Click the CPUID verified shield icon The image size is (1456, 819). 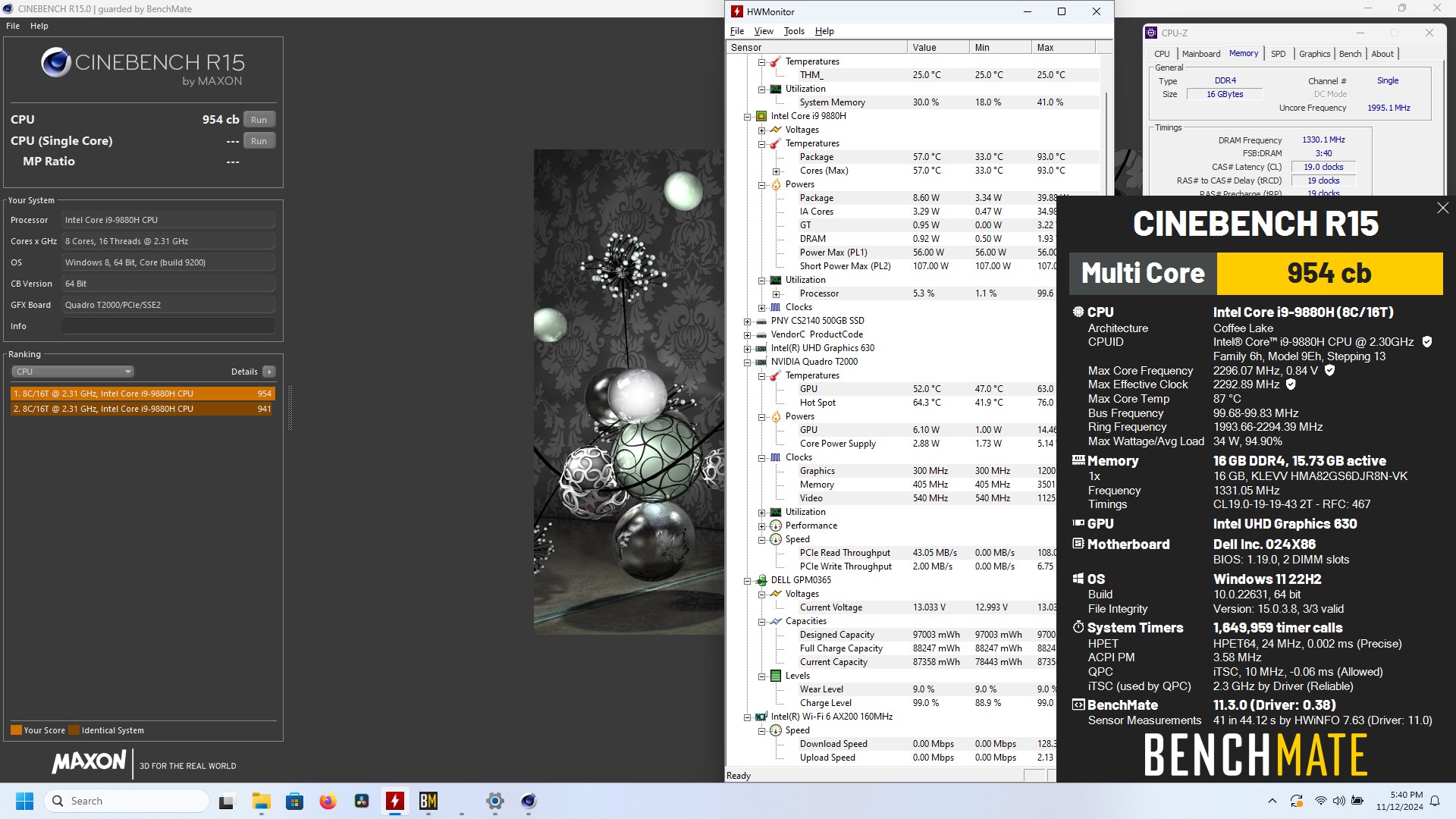(1426, 342)
